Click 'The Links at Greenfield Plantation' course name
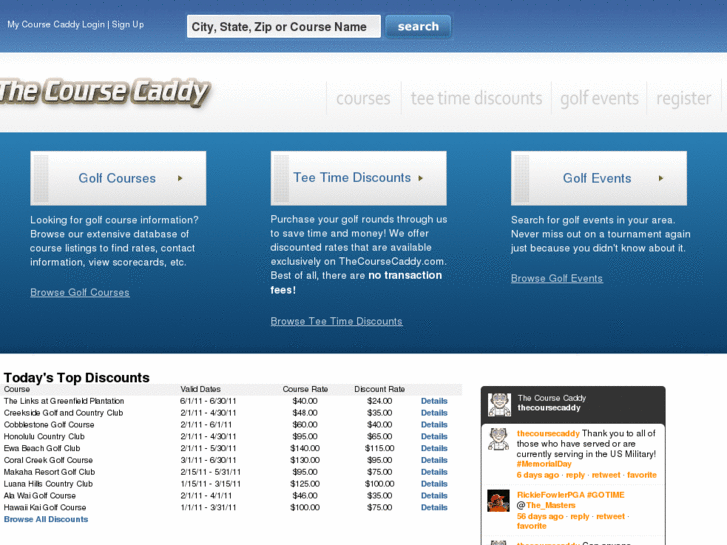Viewport: 727px width, 545px height. coord(64,401)
